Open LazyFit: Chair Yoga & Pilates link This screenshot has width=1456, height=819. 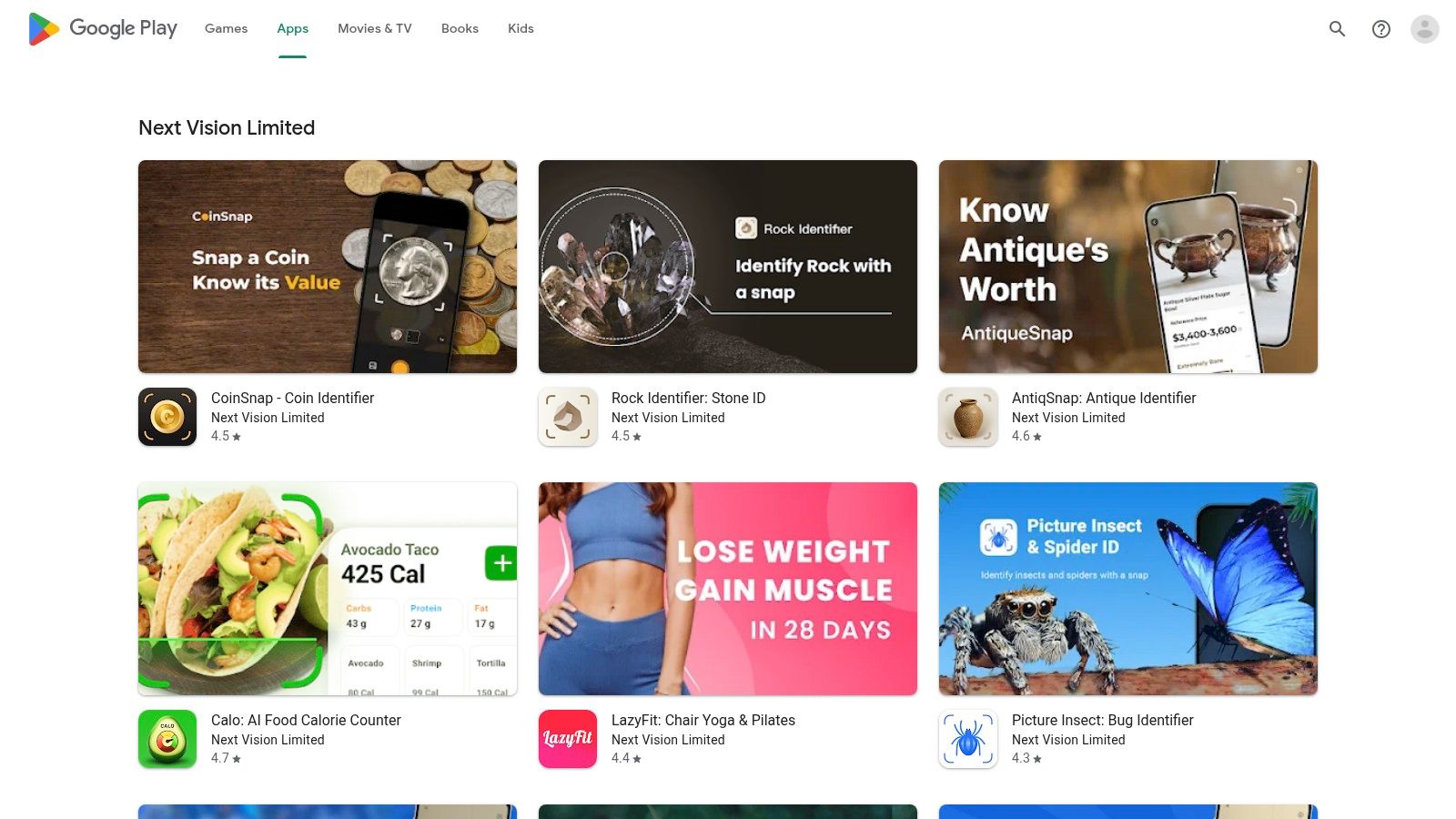coord(703,720)
